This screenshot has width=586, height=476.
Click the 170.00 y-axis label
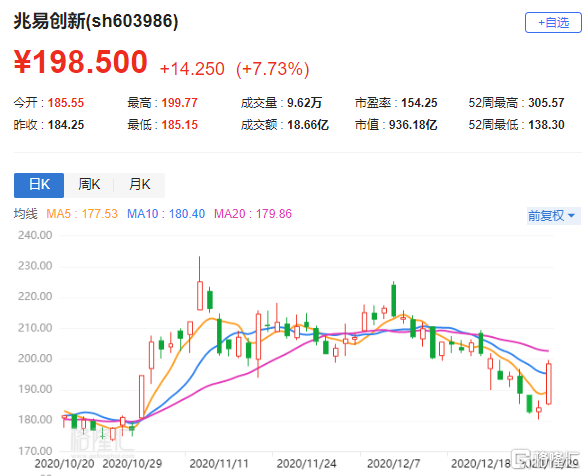coord(35,451)
